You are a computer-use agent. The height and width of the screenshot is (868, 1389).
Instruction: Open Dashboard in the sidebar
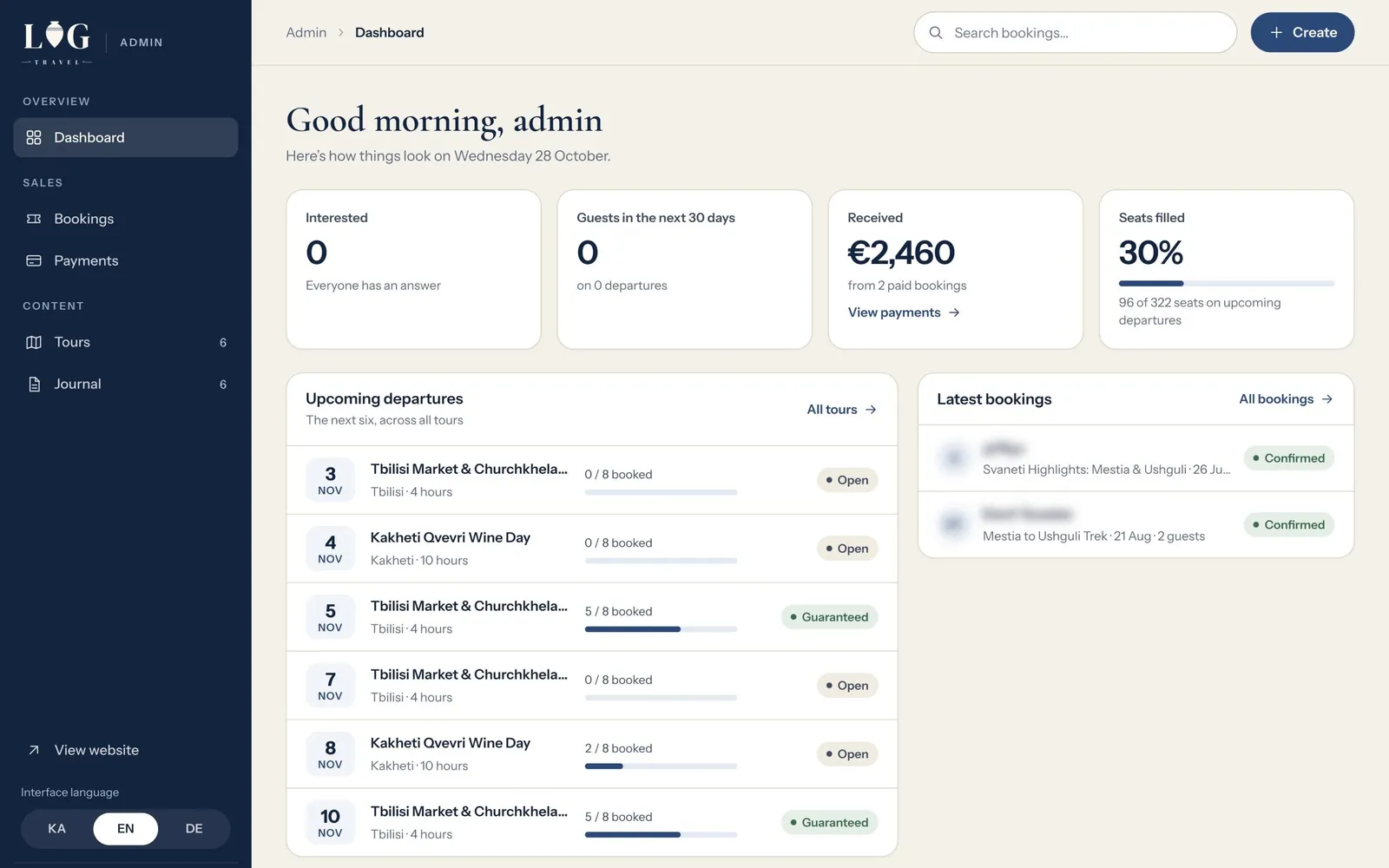pyautogui.click(x=126, y=137)
